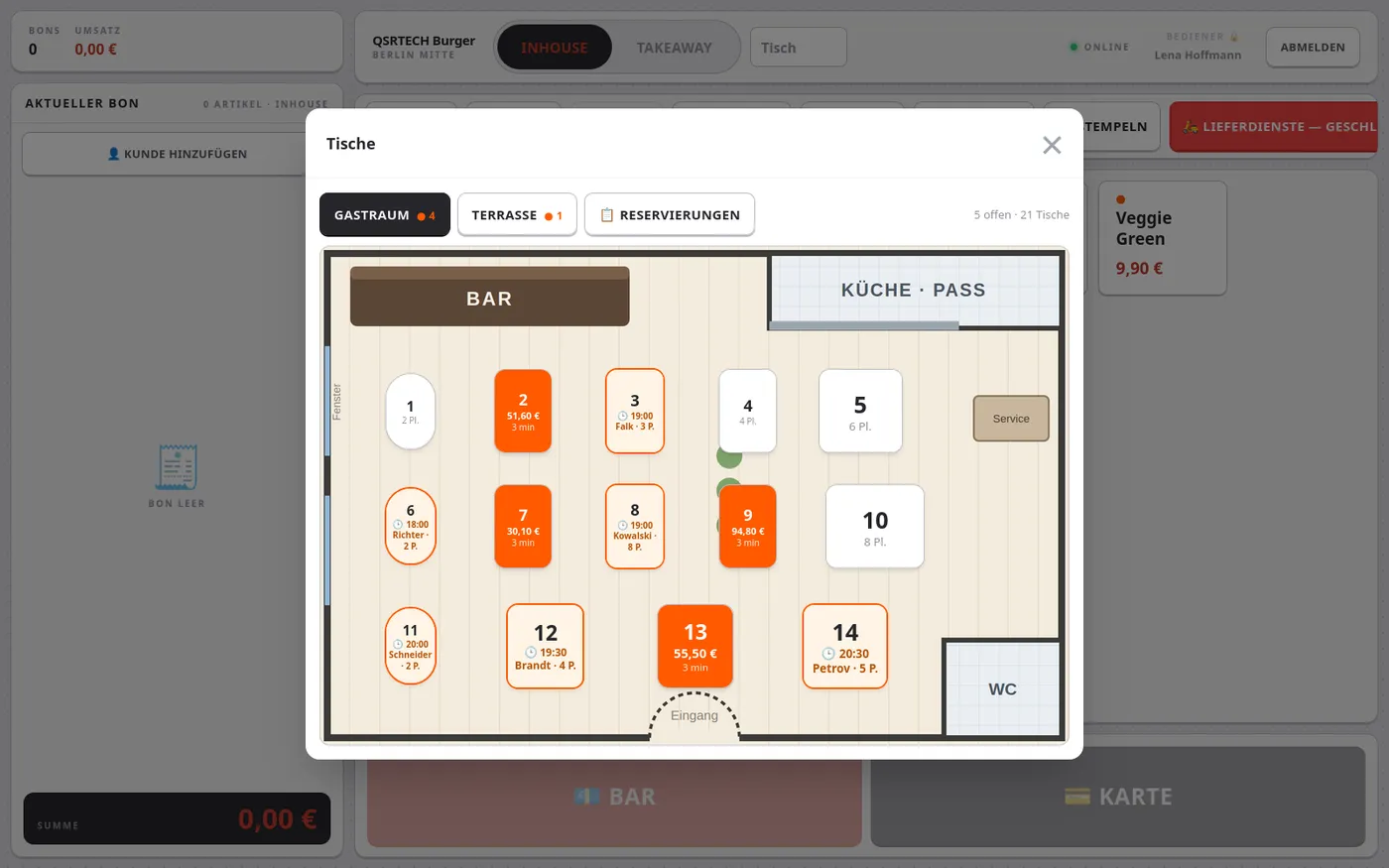The image size is (1389, 868).
Task: Select reserved table 3 for Falk
Action: click(x=635, y=411)
